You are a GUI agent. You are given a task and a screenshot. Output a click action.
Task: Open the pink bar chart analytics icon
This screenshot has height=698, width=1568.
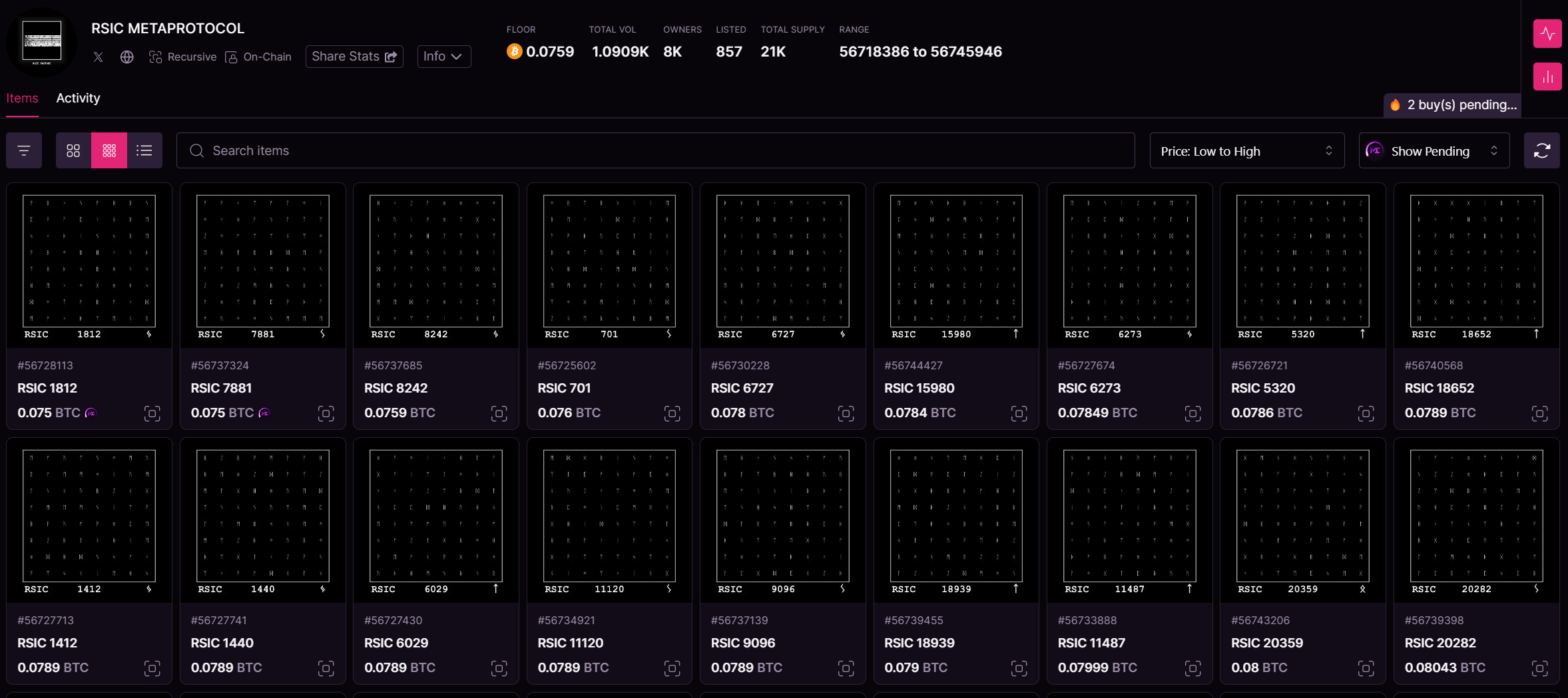1547,77
